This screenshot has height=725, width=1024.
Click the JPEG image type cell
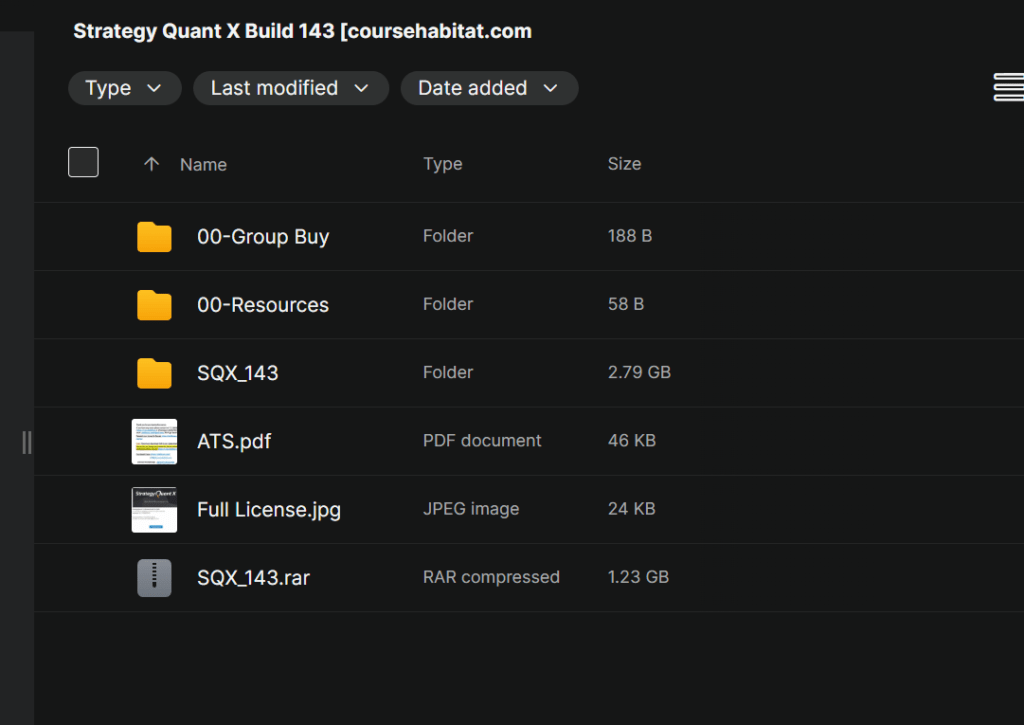tap(471, 509)
